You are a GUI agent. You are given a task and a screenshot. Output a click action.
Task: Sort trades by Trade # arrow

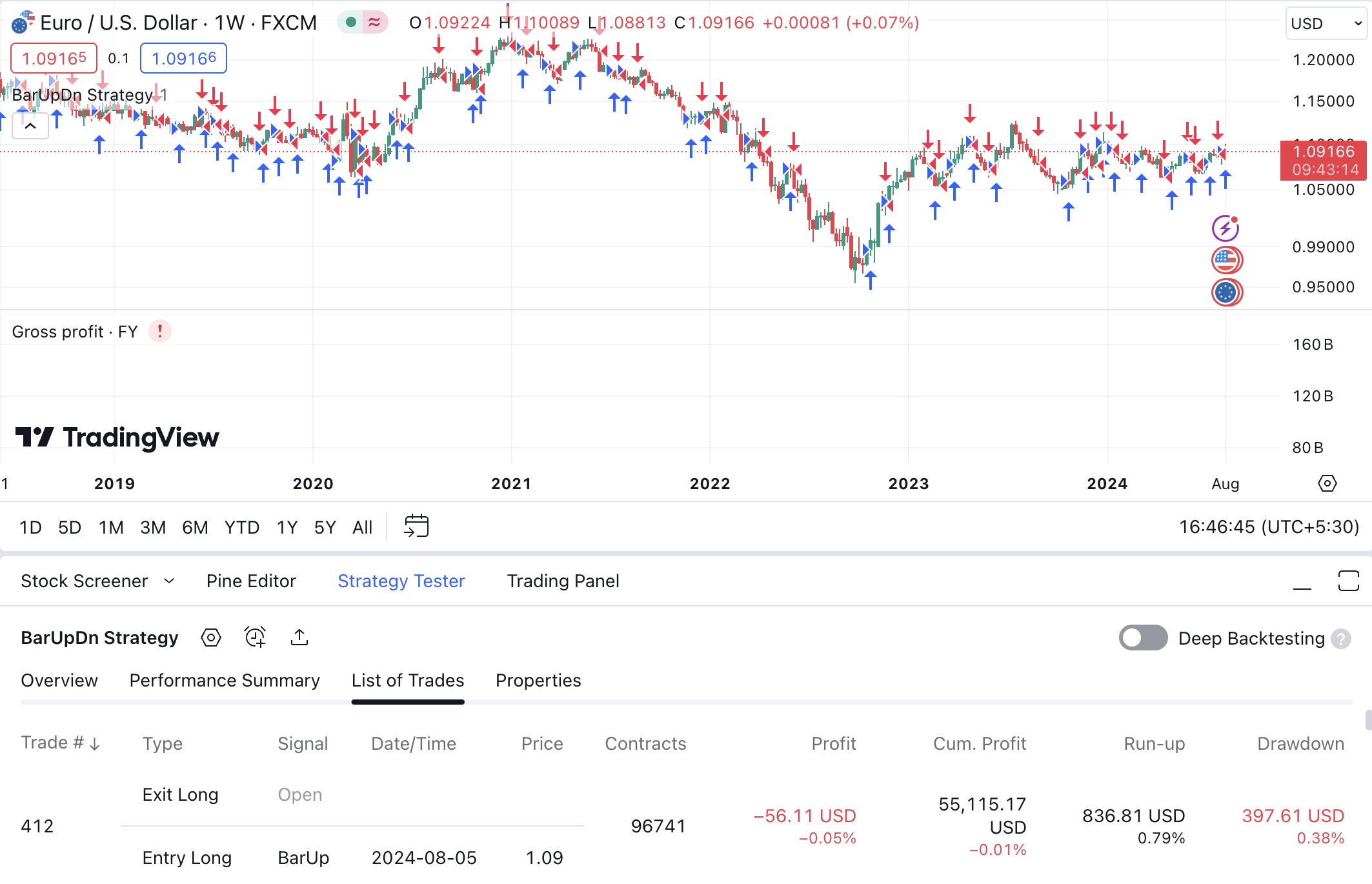click(95, 744)
